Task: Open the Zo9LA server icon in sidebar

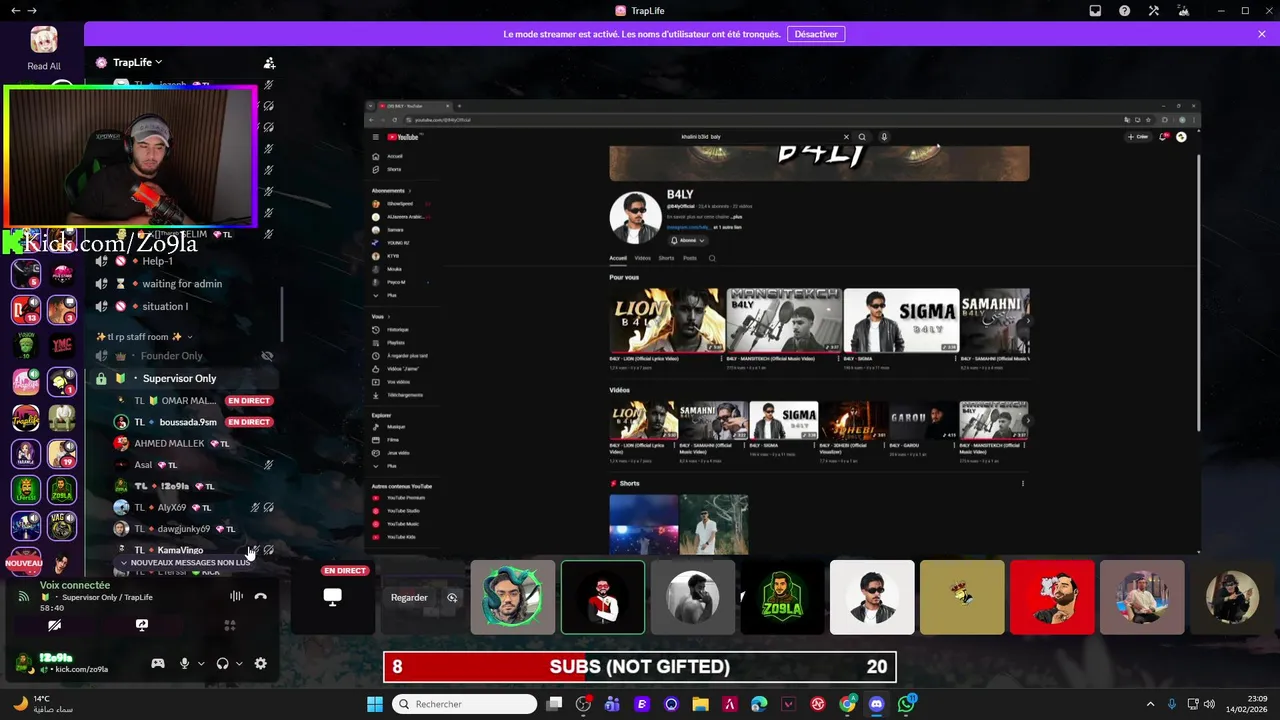Action: 62,490
